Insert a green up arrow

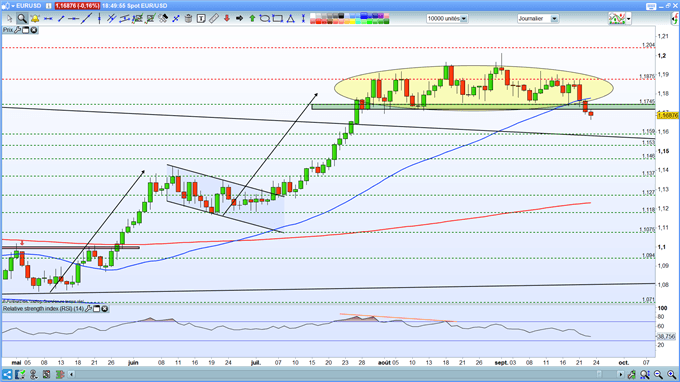coord(252,19)
